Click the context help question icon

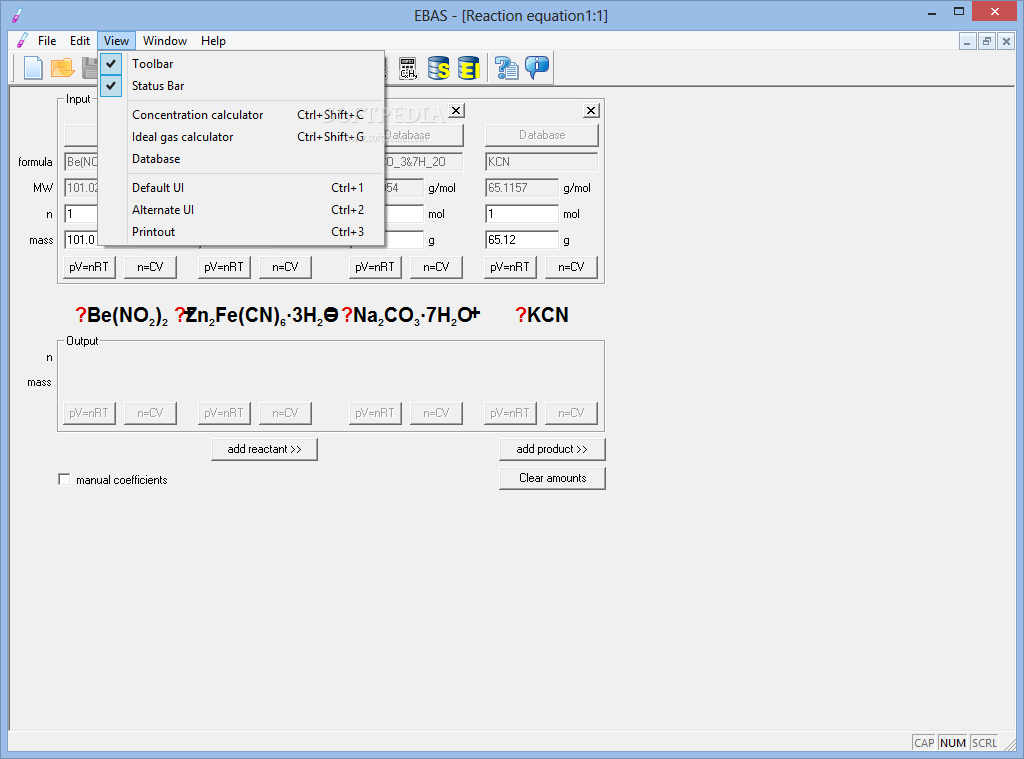pyautogui.click(x=506, y=67)
